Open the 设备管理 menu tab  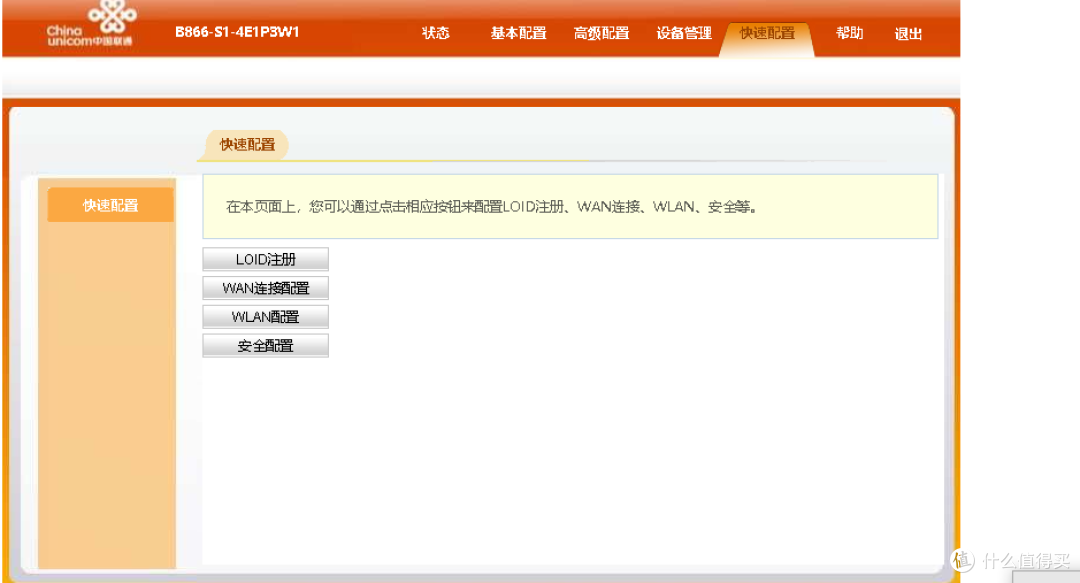pos(683,33)
